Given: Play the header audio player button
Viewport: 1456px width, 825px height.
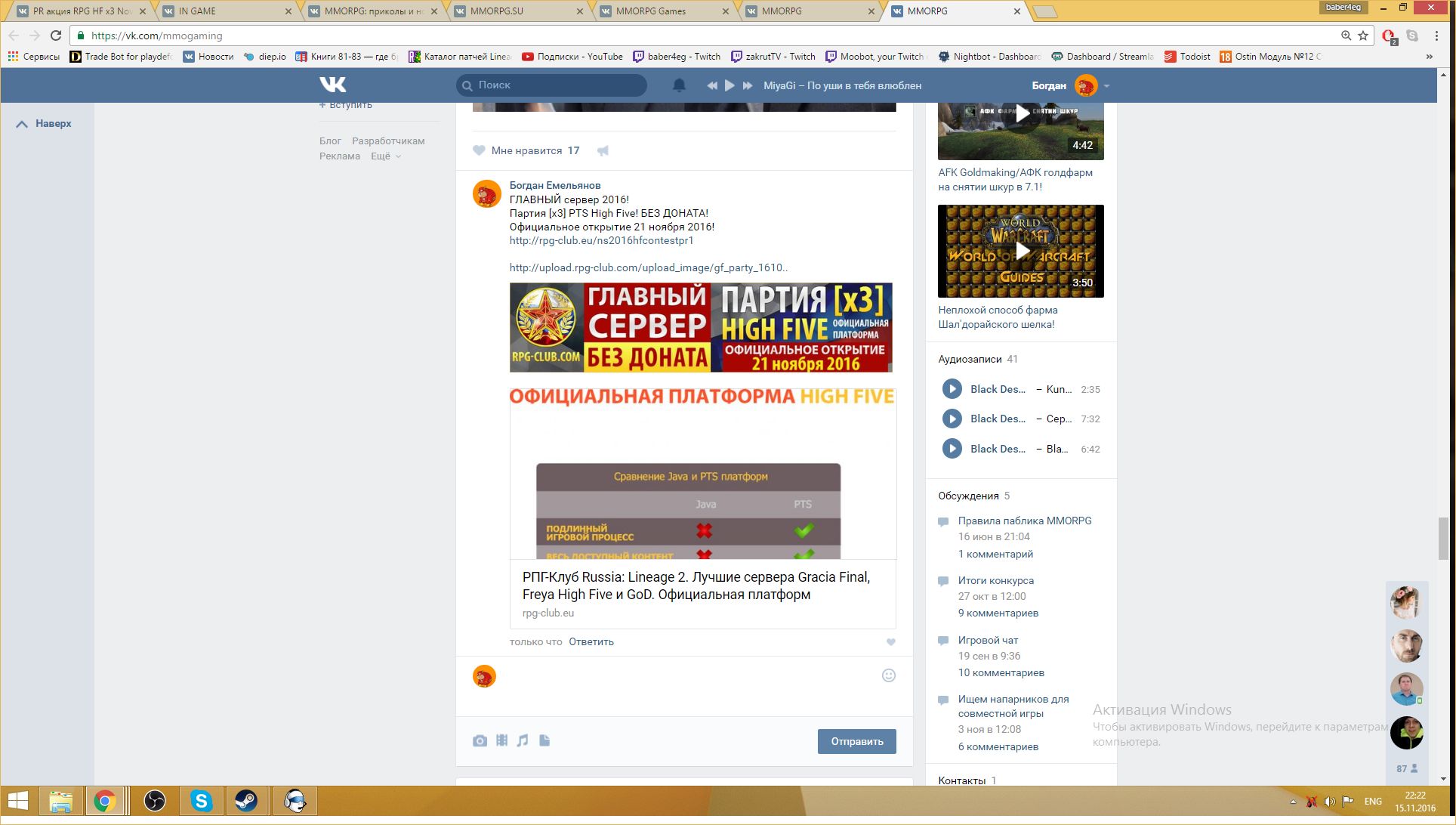Looking at the screenshot, I should 730,85.
